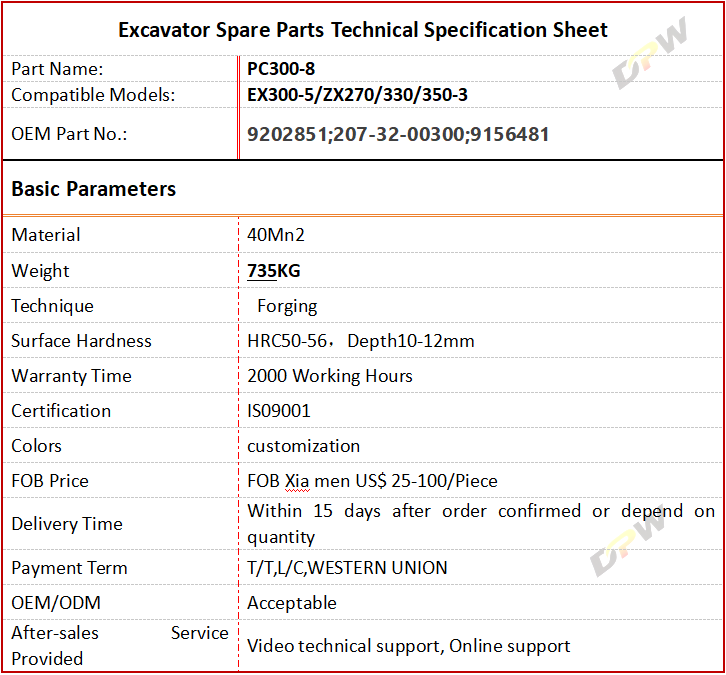The height and width of the screenshot is (675, 726).
Task: Click the material value '40Mn2'
Action: [275, 235]
